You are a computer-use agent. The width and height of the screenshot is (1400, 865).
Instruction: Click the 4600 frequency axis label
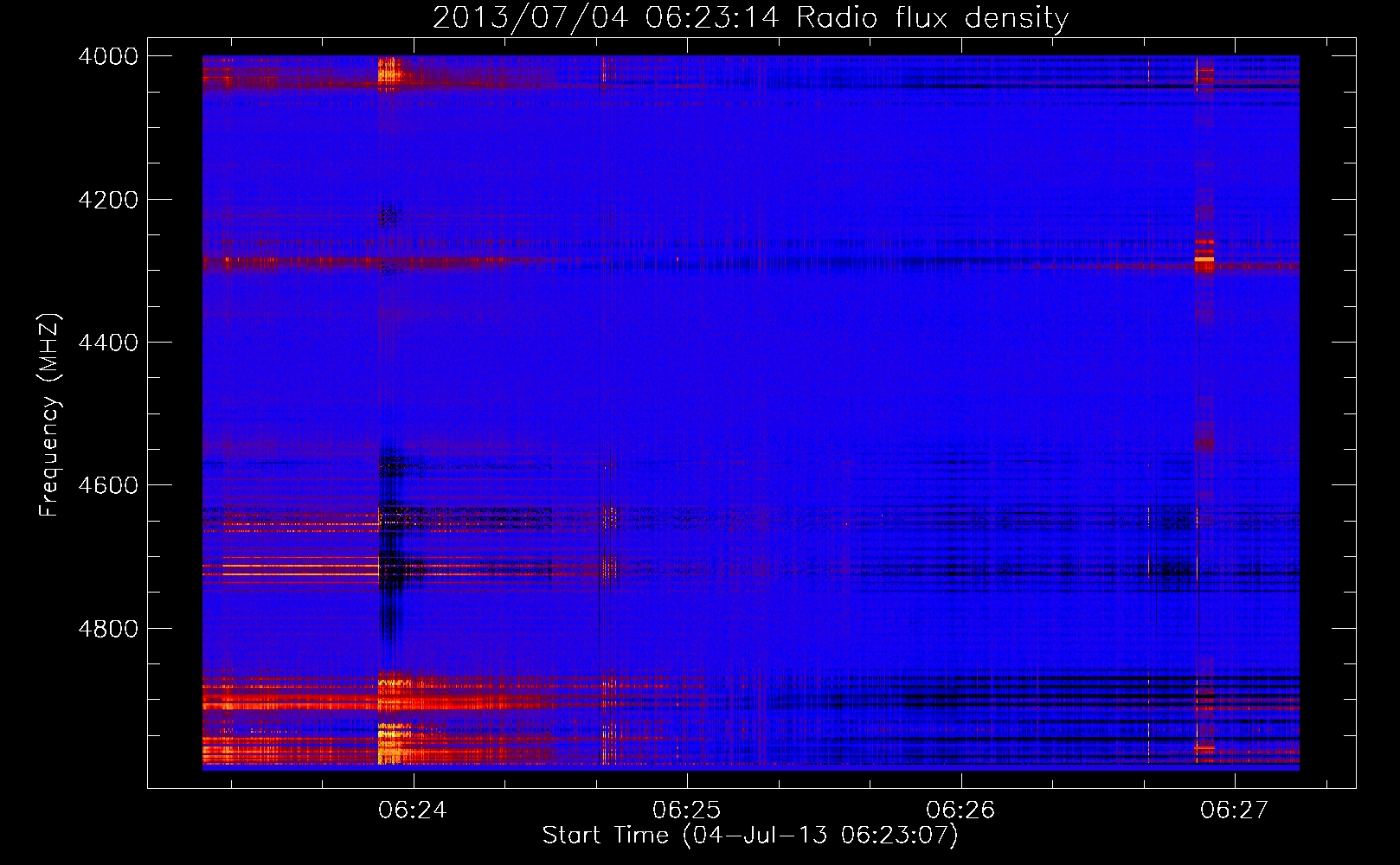[108, 485]
